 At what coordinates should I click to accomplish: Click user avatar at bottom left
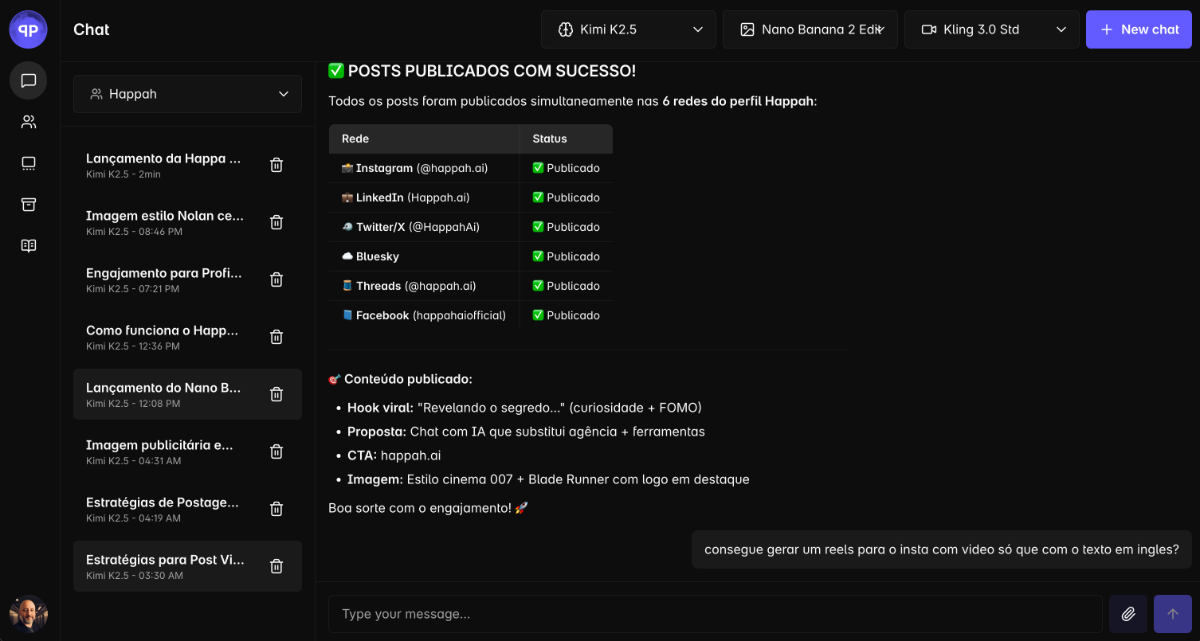(28, 614)
